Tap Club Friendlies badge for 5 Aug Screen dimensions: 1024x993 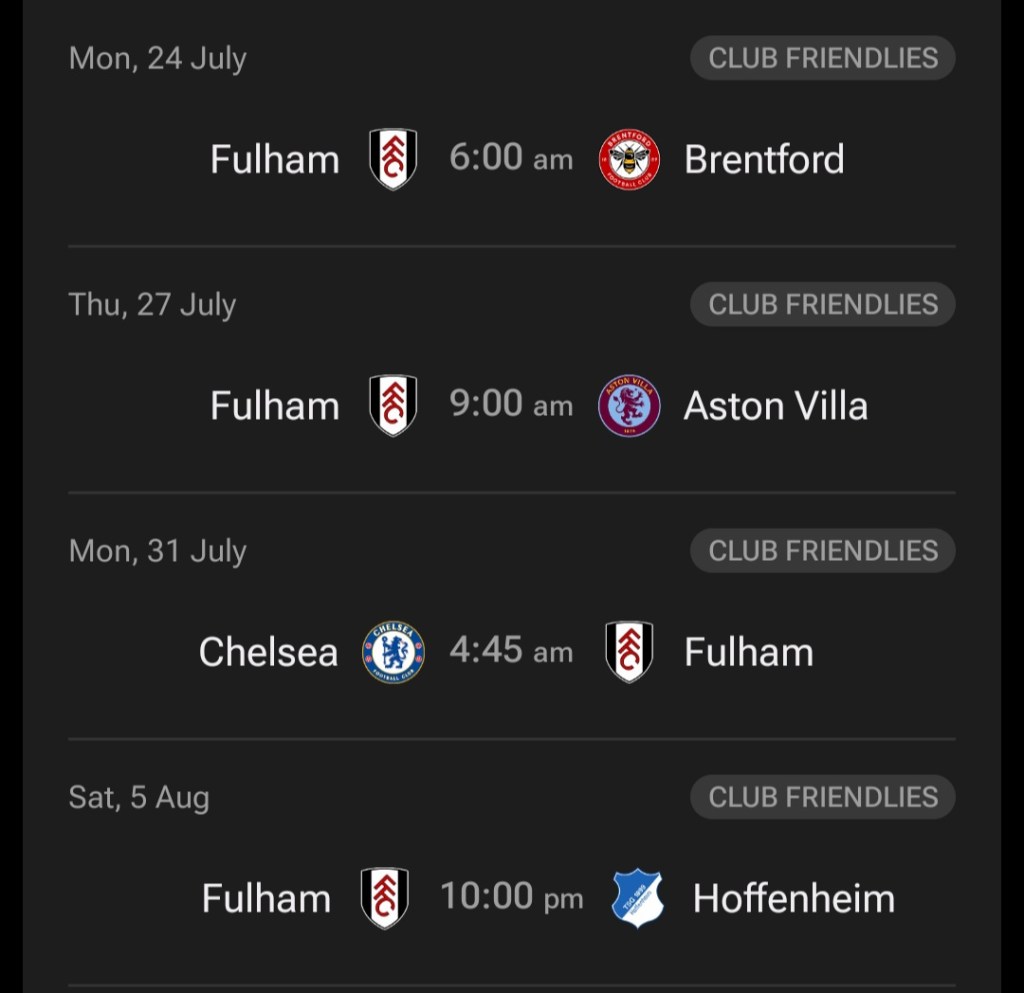(822, 797)
